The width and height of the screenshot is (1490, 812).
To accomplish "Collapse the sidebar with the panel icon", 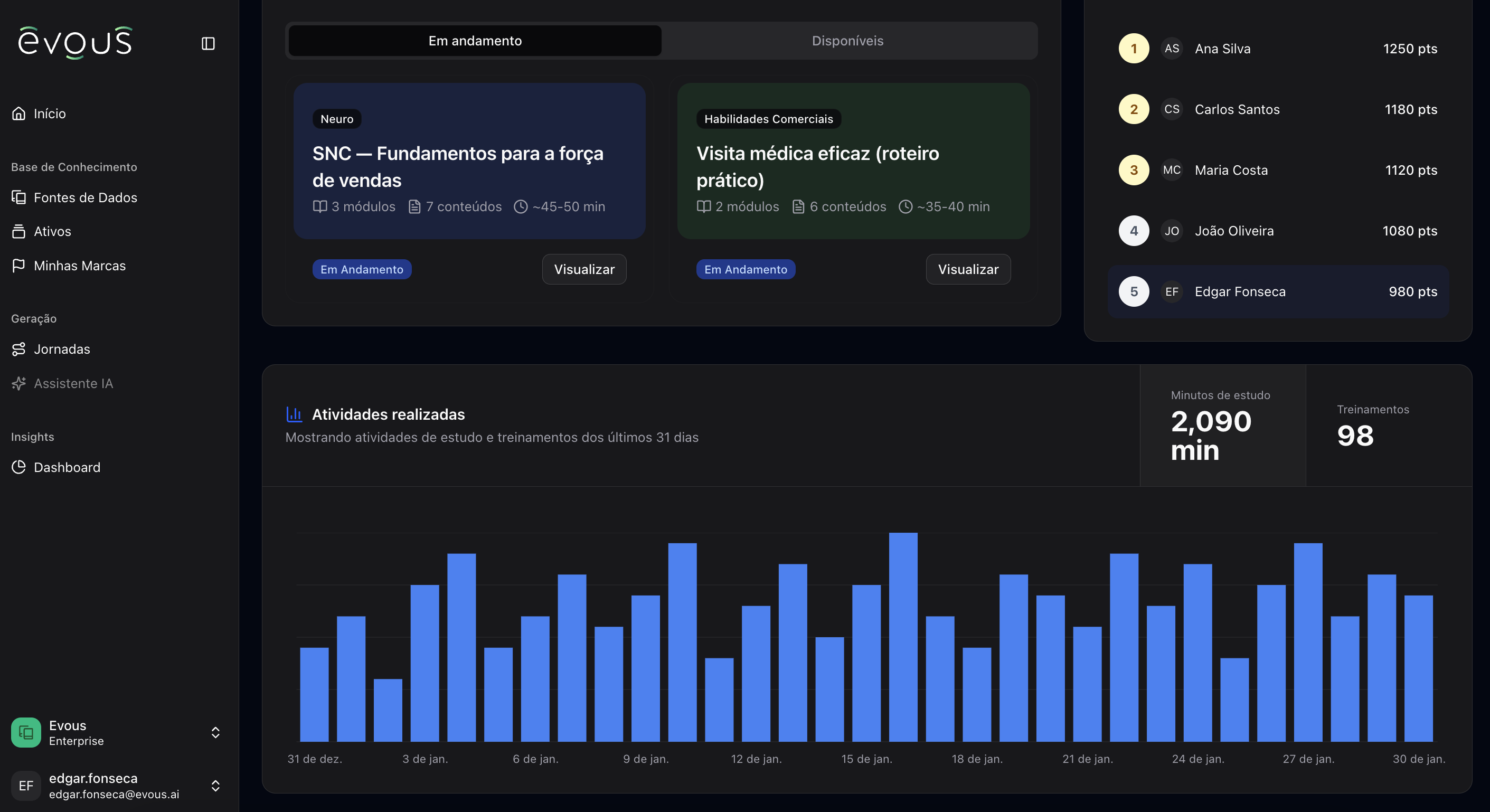I will pyautogui.click(x=208, y=43).
